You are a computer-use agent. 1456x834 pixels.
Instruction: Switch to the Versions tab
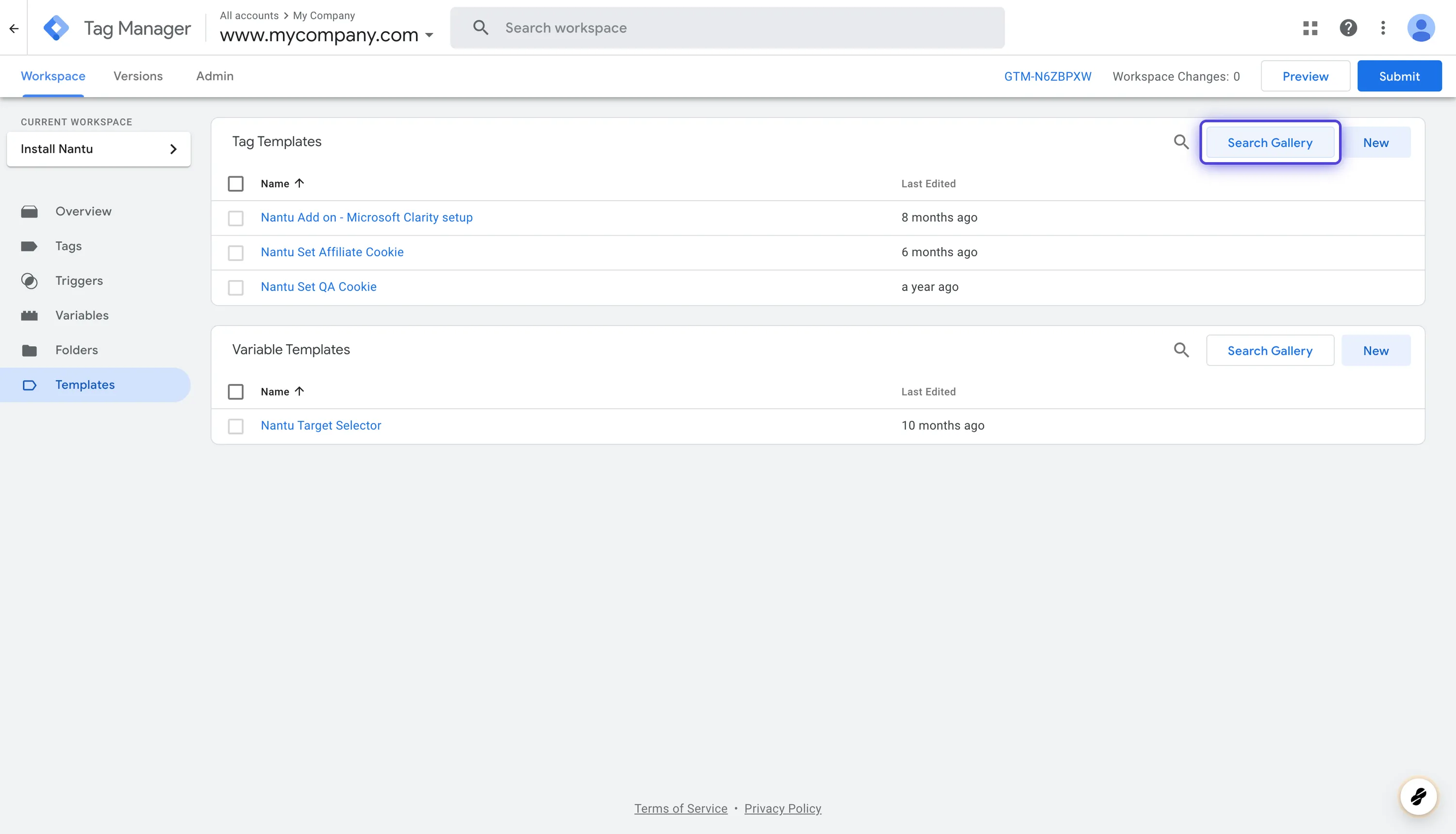click(138, 76)
